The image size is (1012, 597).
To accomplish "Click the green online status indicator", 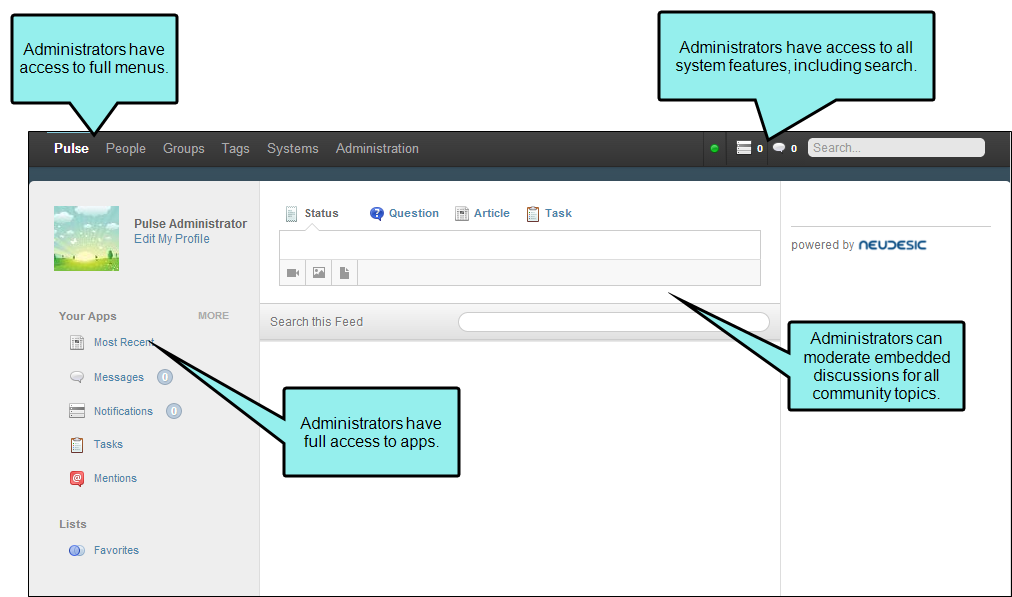I will (714, 148).
